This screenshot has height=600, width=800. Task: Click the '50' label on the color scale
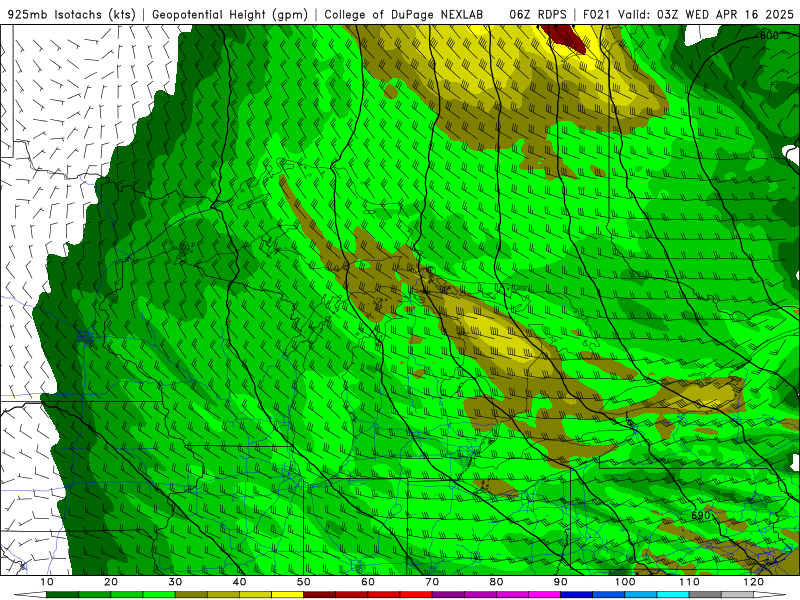[304, 582]
